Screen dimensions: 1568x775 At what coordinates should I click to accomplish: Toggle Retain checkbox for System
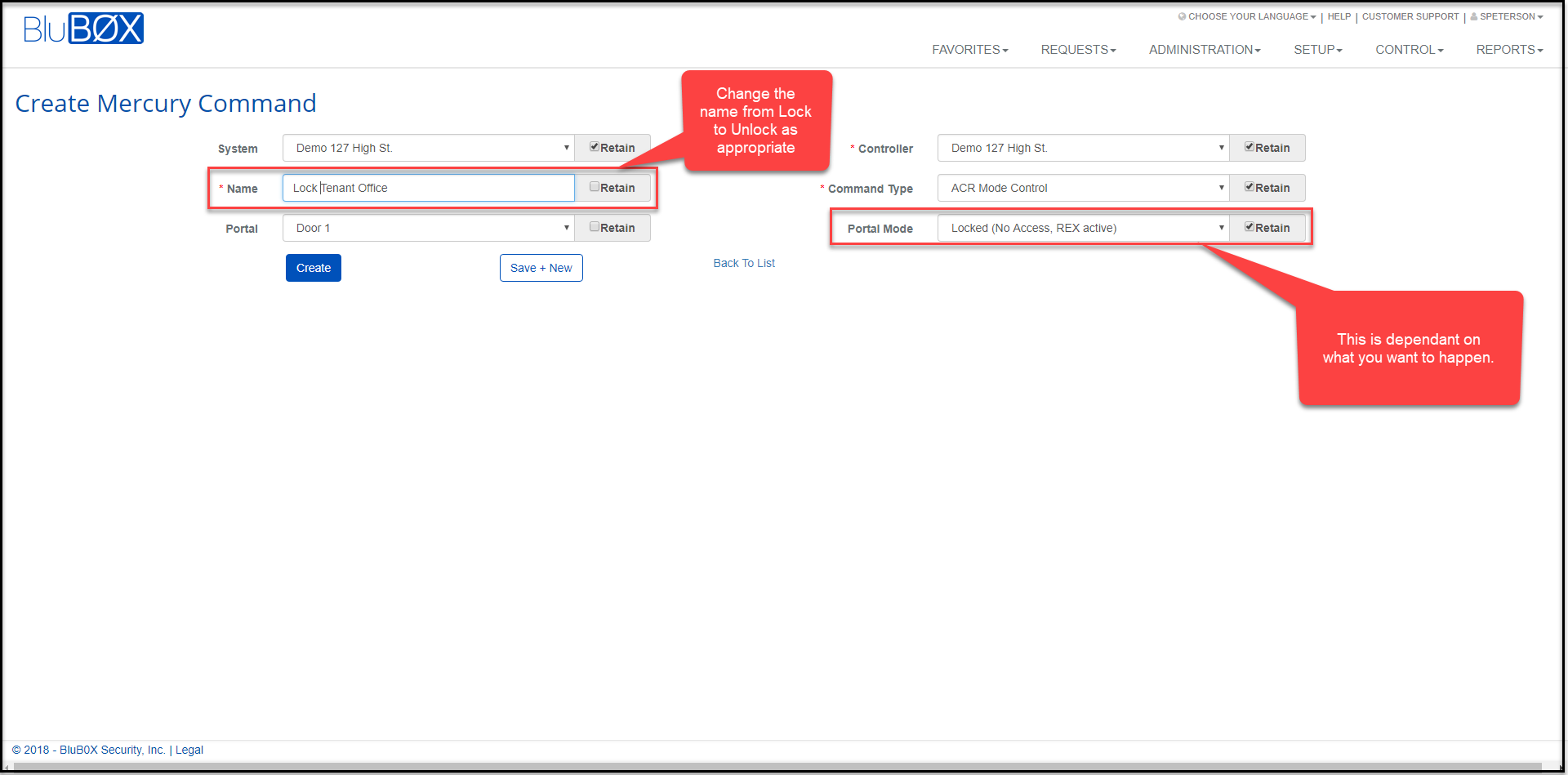point(595,147)
